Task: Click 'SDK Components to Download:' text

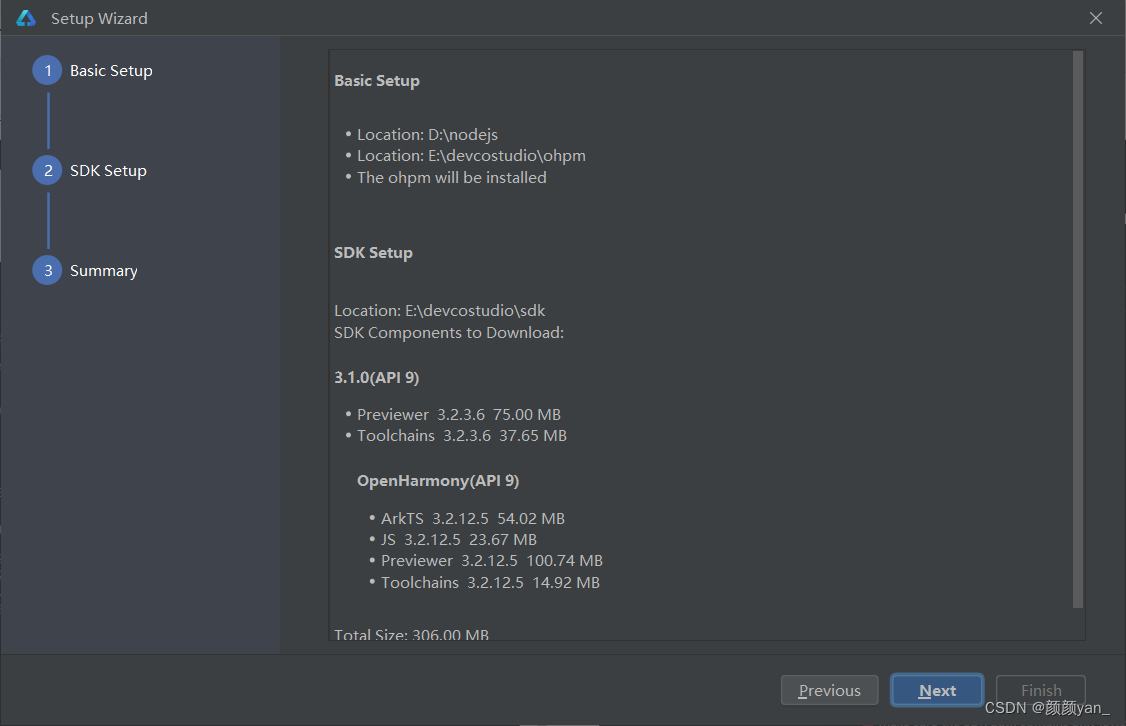Action: (x=449, y=332)
